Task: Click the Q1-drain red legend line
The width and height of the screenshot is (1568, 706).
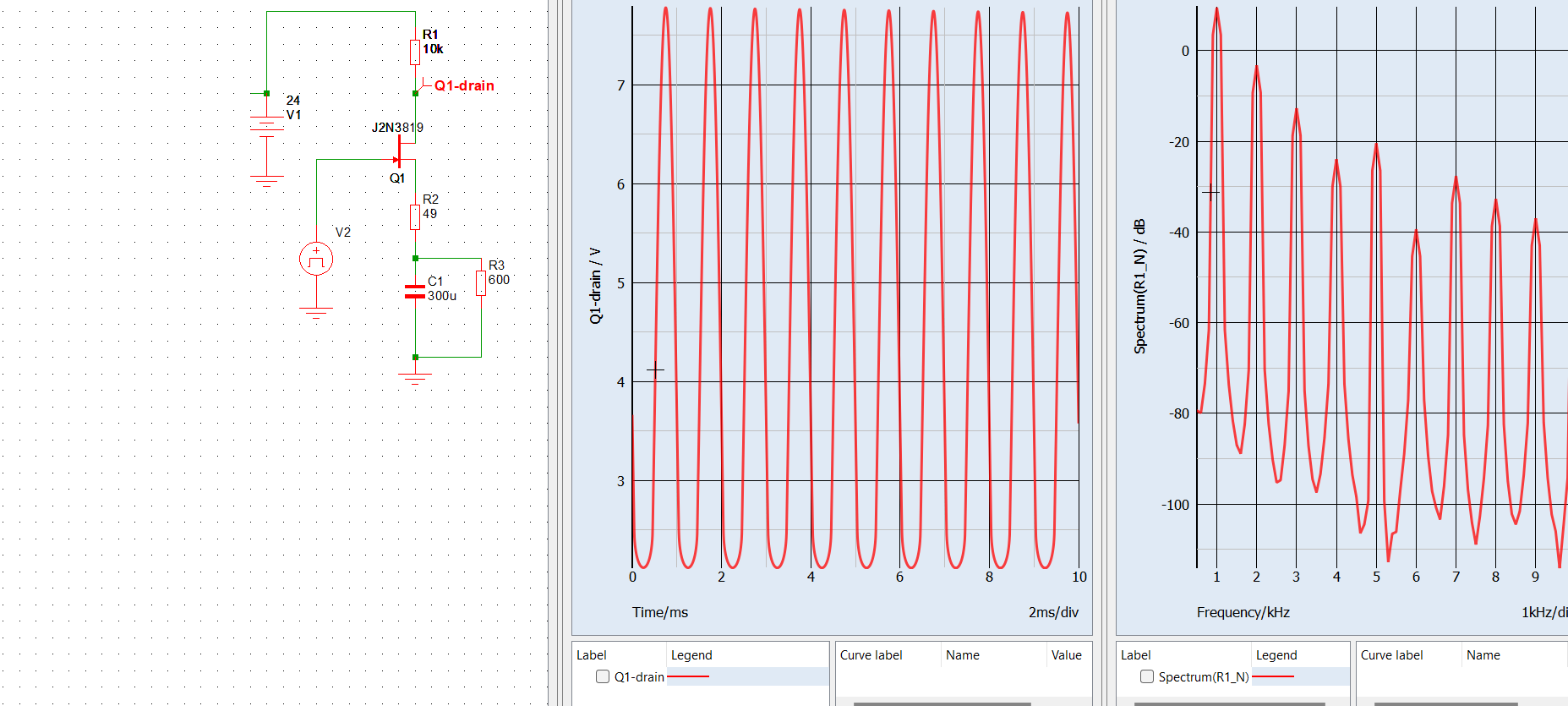Action: coord(688,676)
